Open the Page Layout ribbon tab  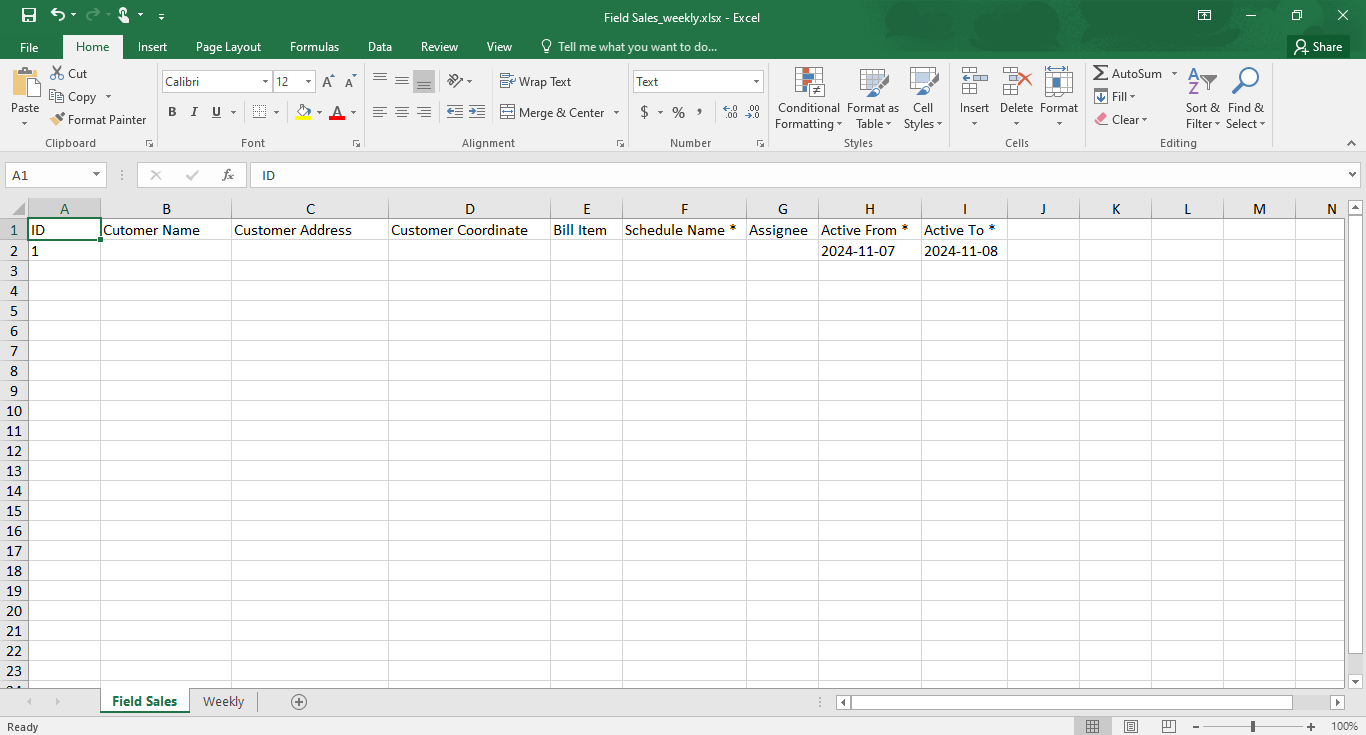point(228,47)
